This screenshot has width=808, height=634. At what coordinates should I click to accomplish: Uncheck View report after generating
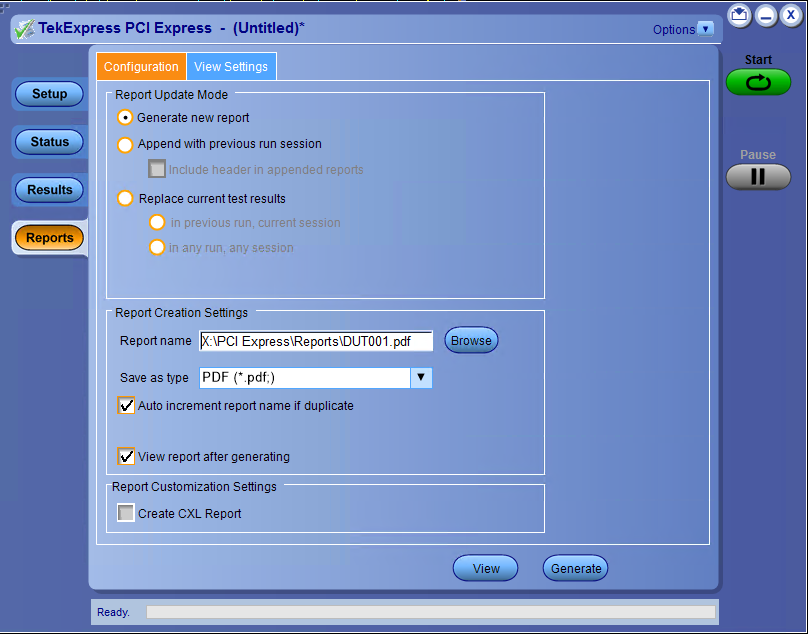pos(126,456)
